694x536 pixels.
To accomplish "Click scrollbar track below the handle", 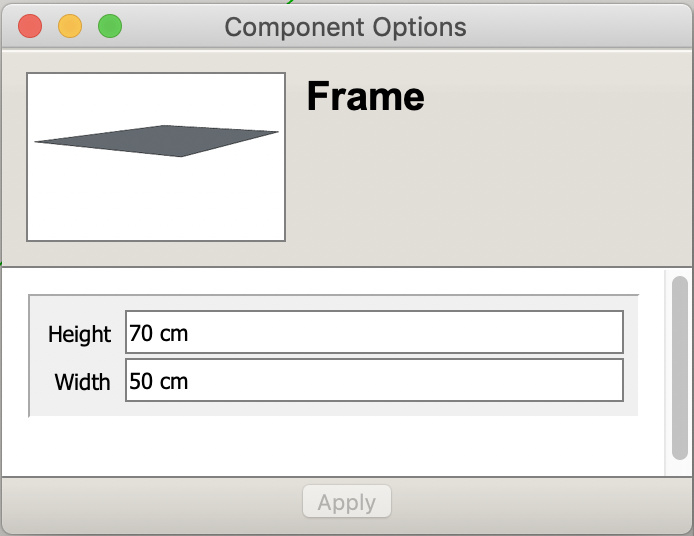I will point(679,468).
